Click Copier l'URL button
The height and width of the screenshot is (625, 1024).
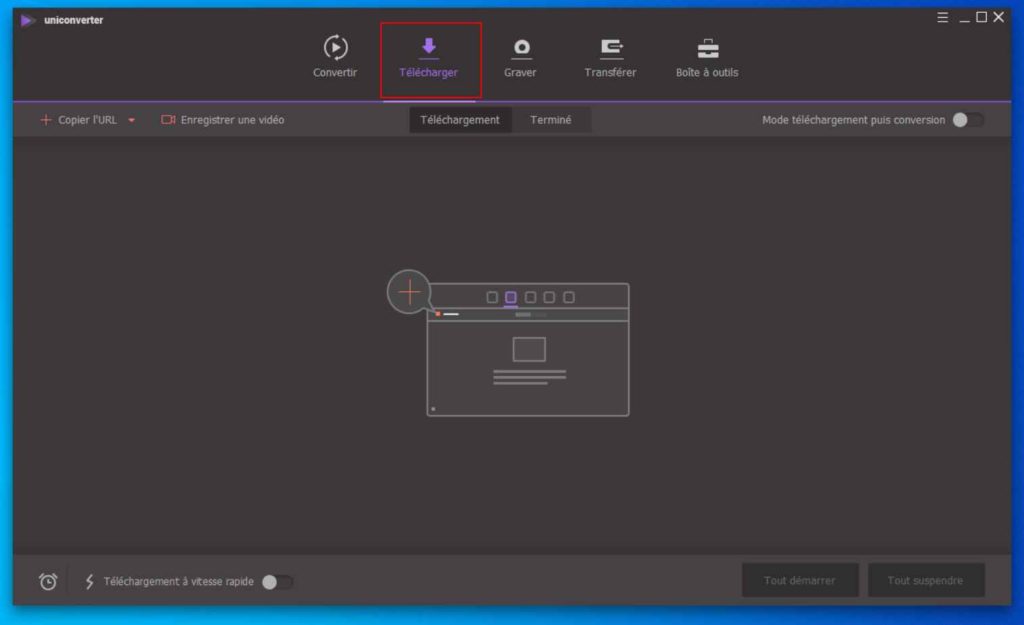pos(79,120)
